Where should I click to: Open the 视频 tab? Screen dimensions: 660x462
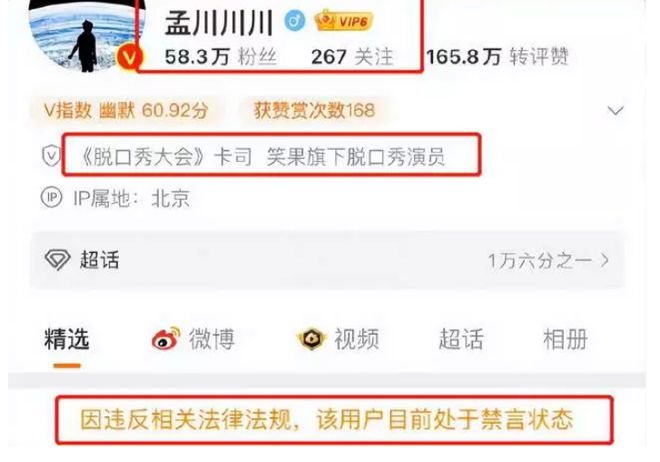(357, 339)
